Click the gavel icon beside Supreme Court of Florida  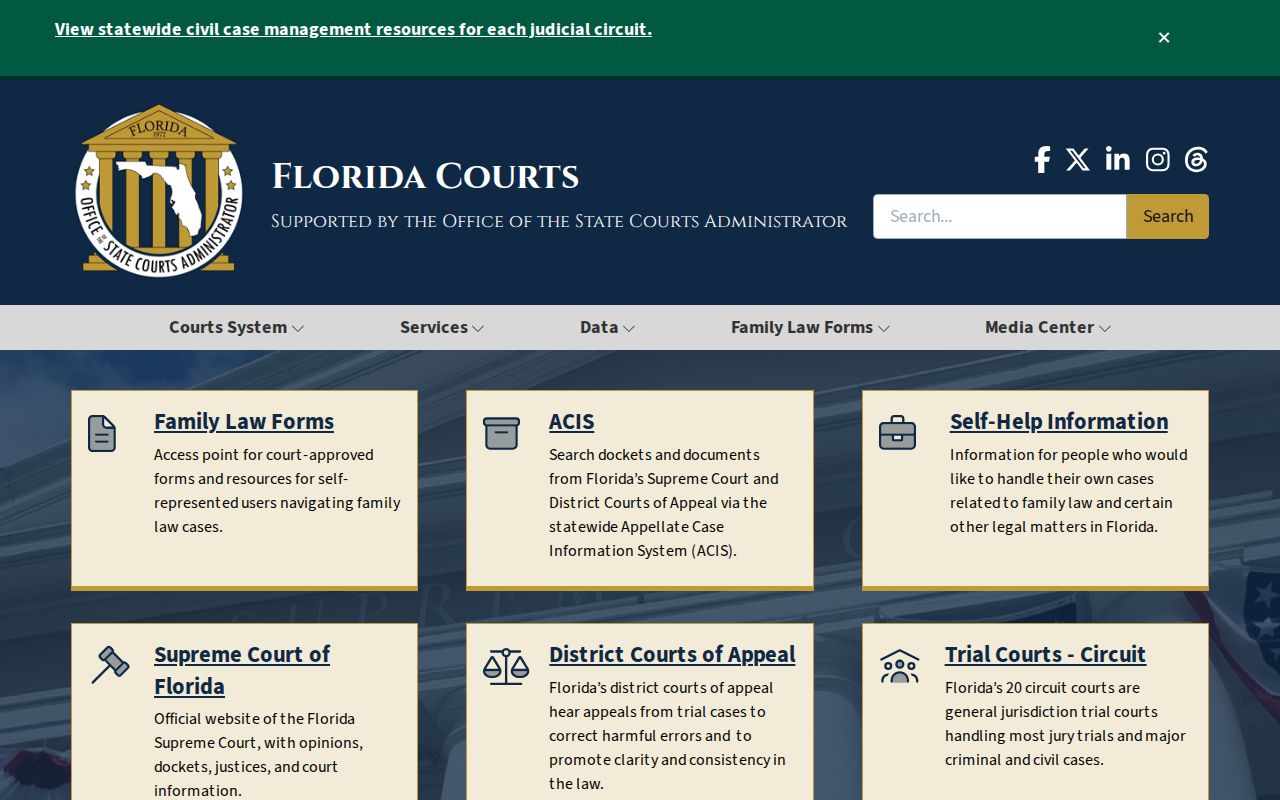point(110,665)
